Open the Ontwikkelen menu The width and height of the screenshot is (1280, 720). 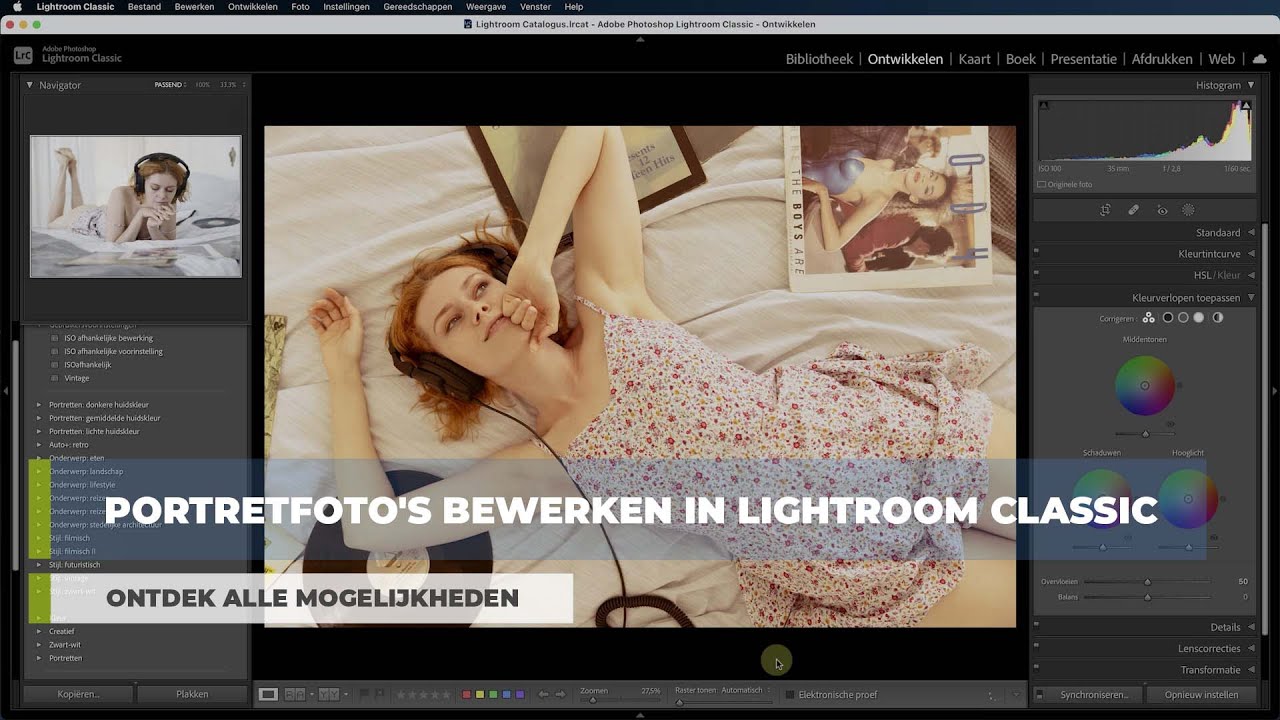[253, 7]
